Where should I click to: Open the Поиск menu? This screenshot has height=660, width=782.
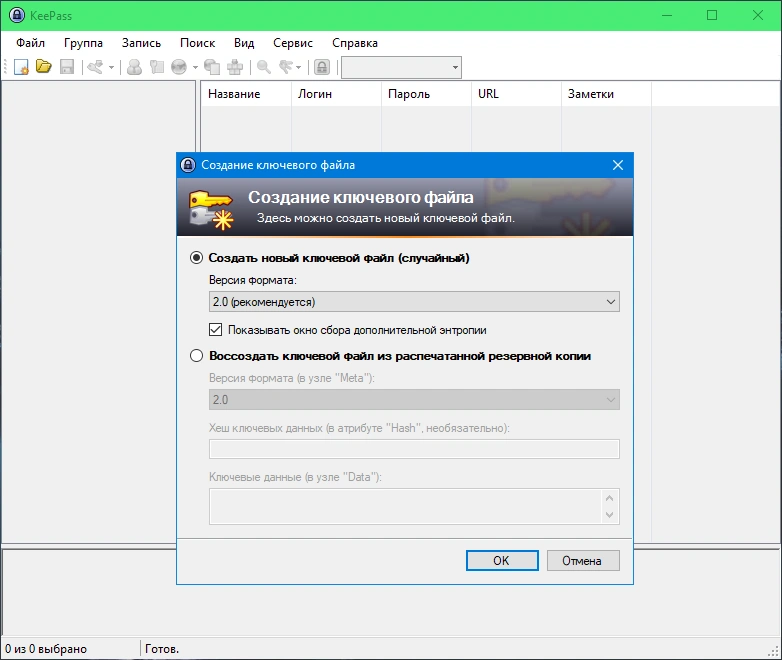pyautogui.click(x=197, y=43)
